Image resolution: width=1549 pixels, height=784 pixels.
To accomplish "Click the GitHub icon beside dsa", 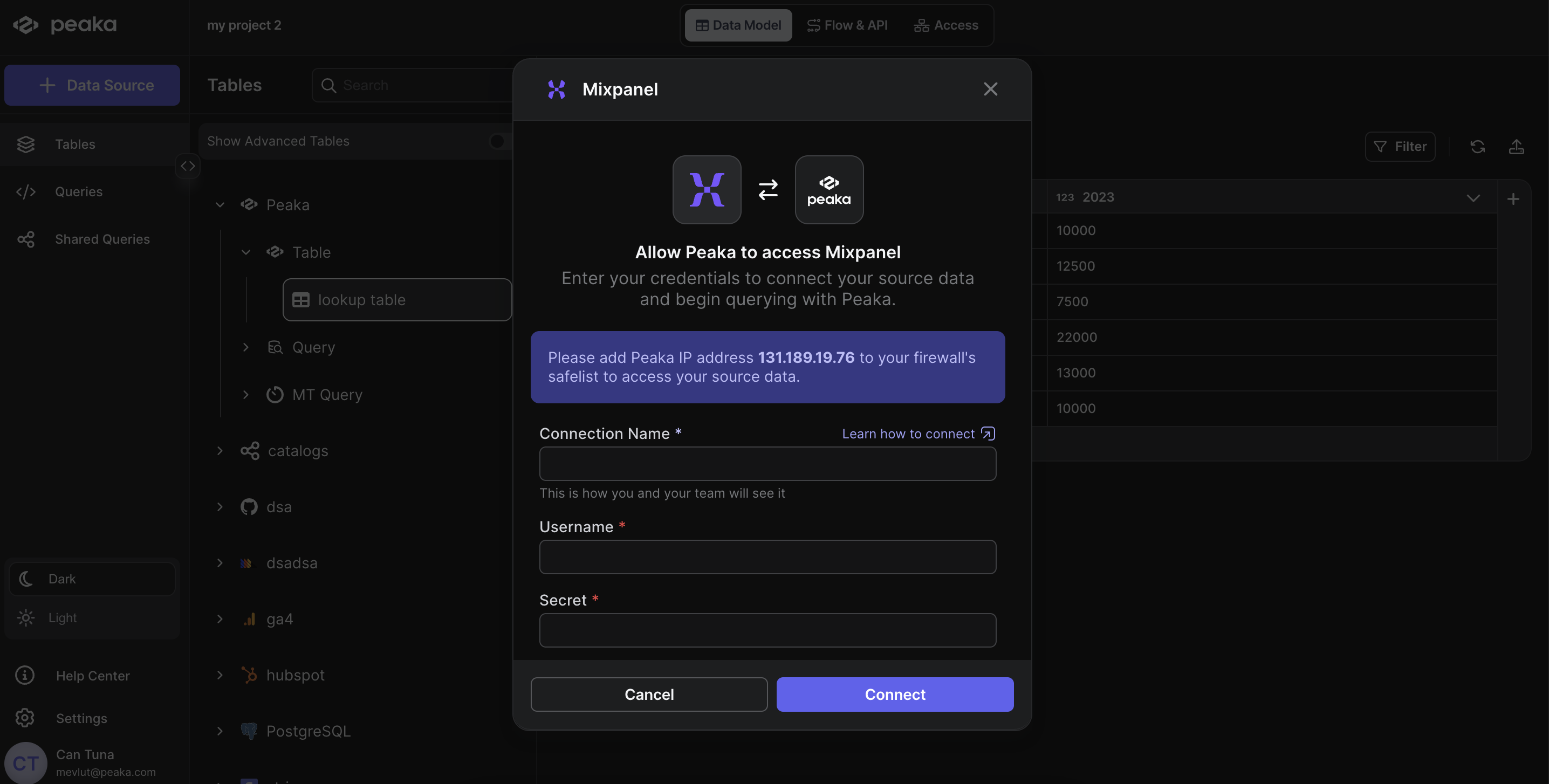I will tap(249, 507).
